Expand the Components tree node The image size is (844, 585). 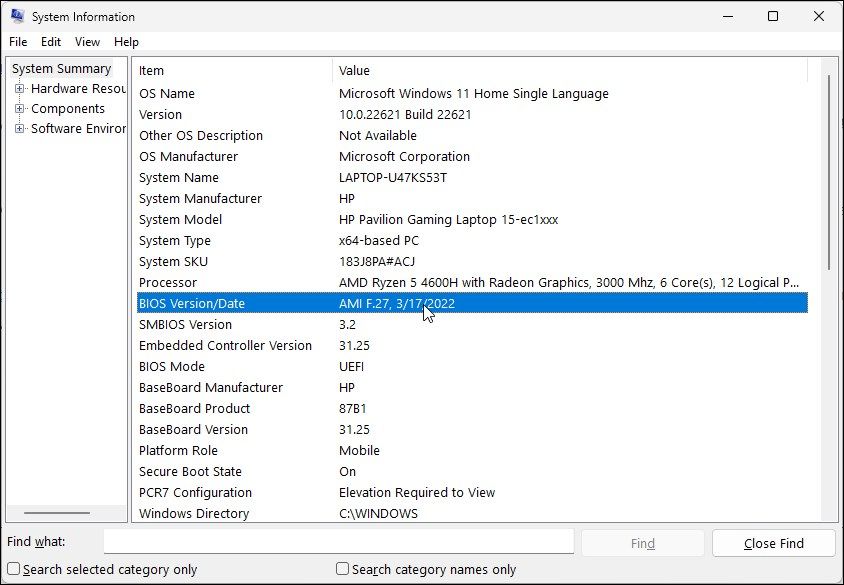pos(21,108)
